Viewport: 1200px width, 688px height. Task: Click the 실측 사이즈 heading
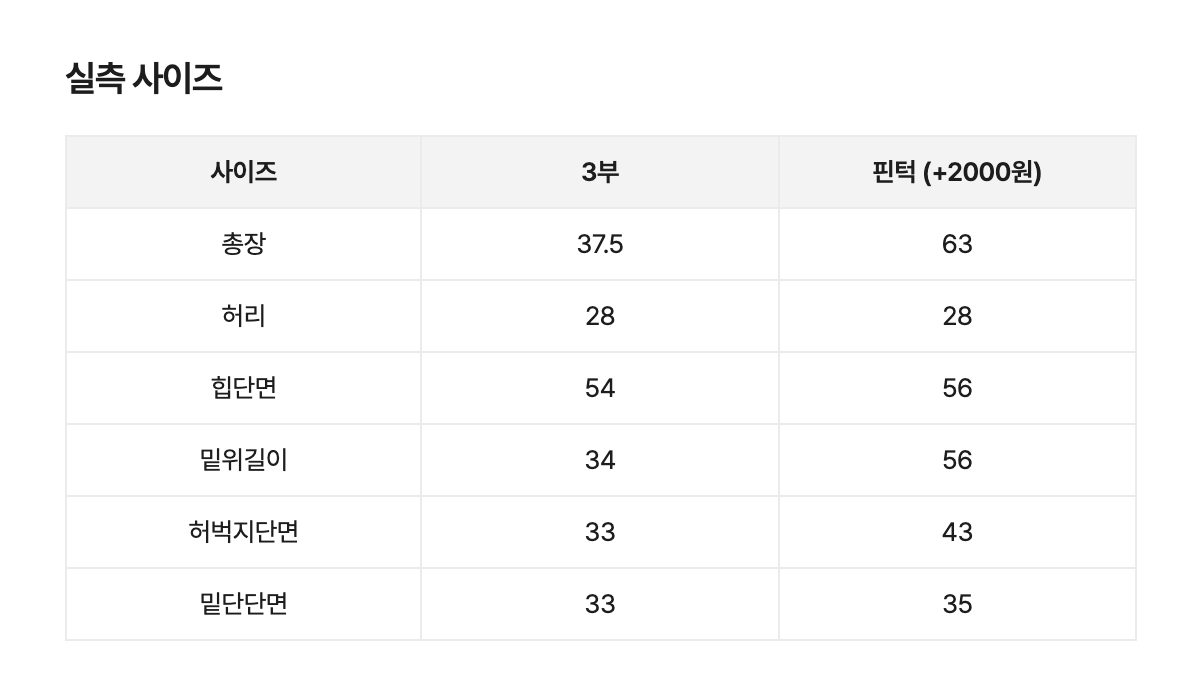(144, 78)
